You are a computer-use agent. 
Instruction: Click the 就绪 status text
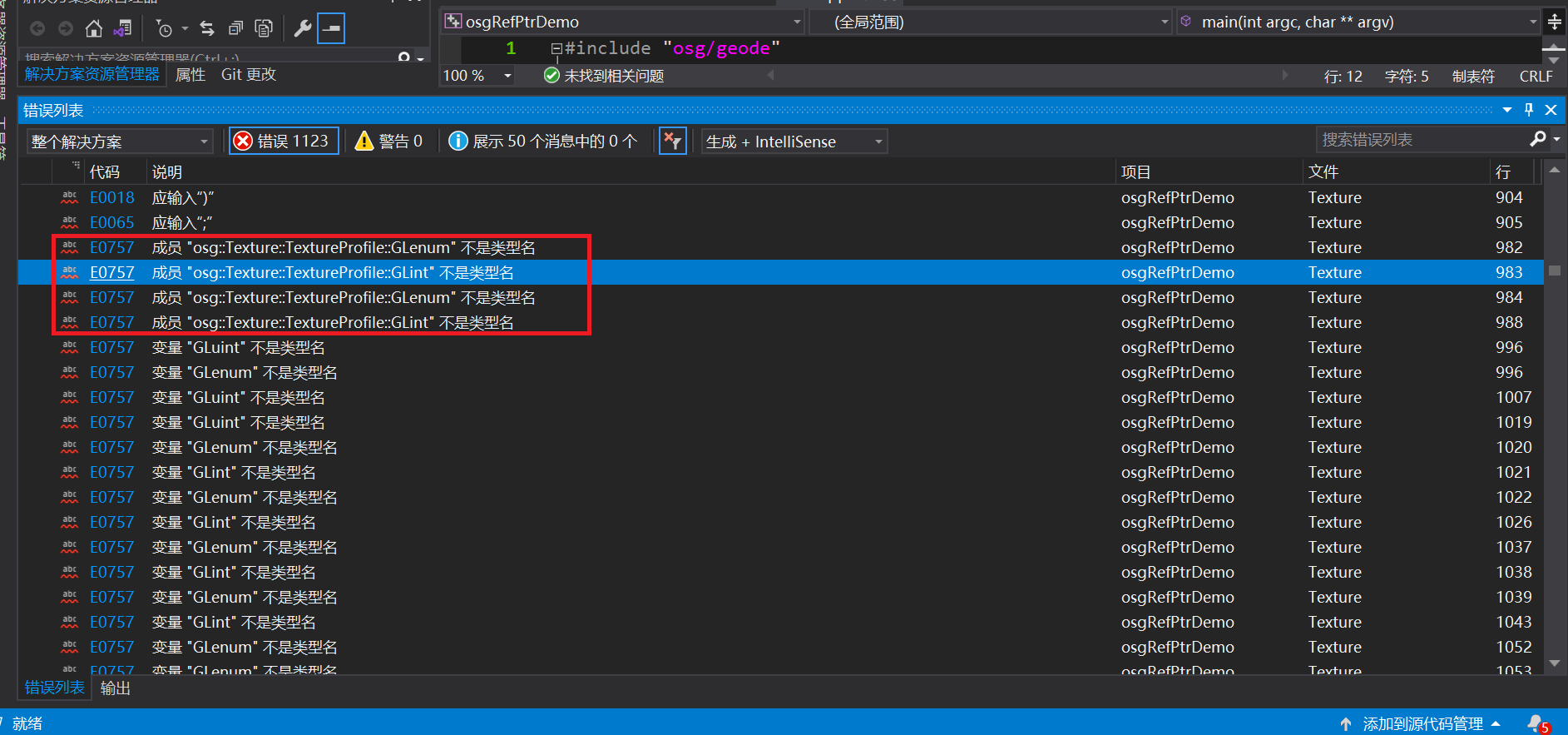(27, 723)
